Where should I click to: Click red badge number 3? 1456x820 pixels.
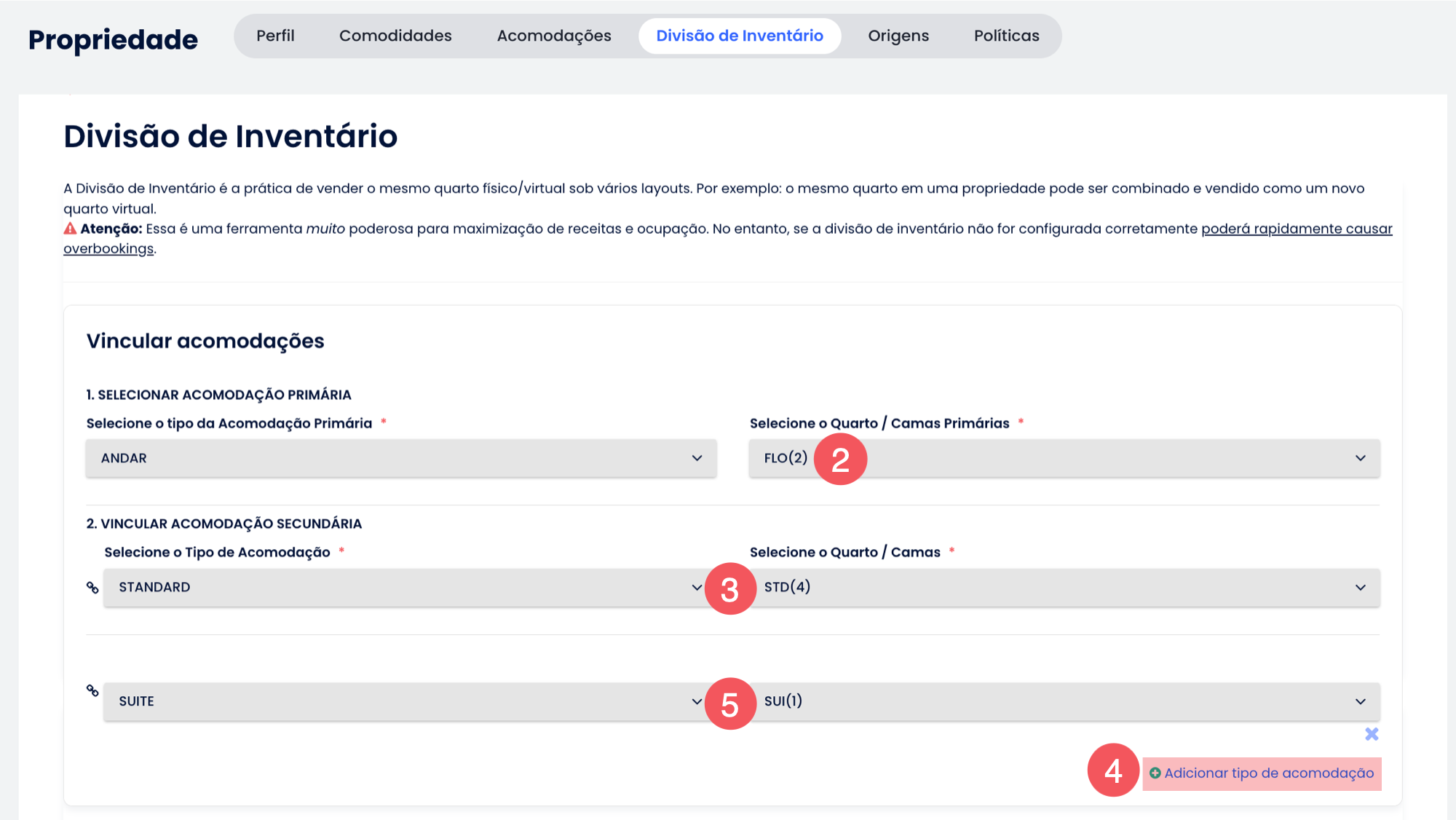pos(730,589)
